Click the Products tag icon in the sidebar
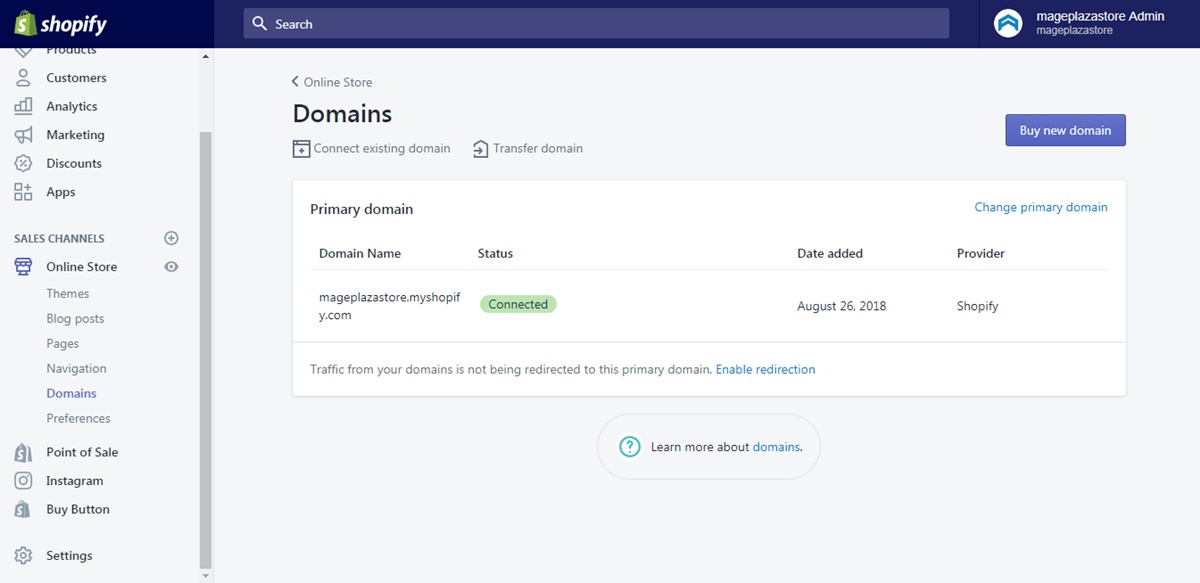Screen dimensions: 1200x583 click(23, 51)
